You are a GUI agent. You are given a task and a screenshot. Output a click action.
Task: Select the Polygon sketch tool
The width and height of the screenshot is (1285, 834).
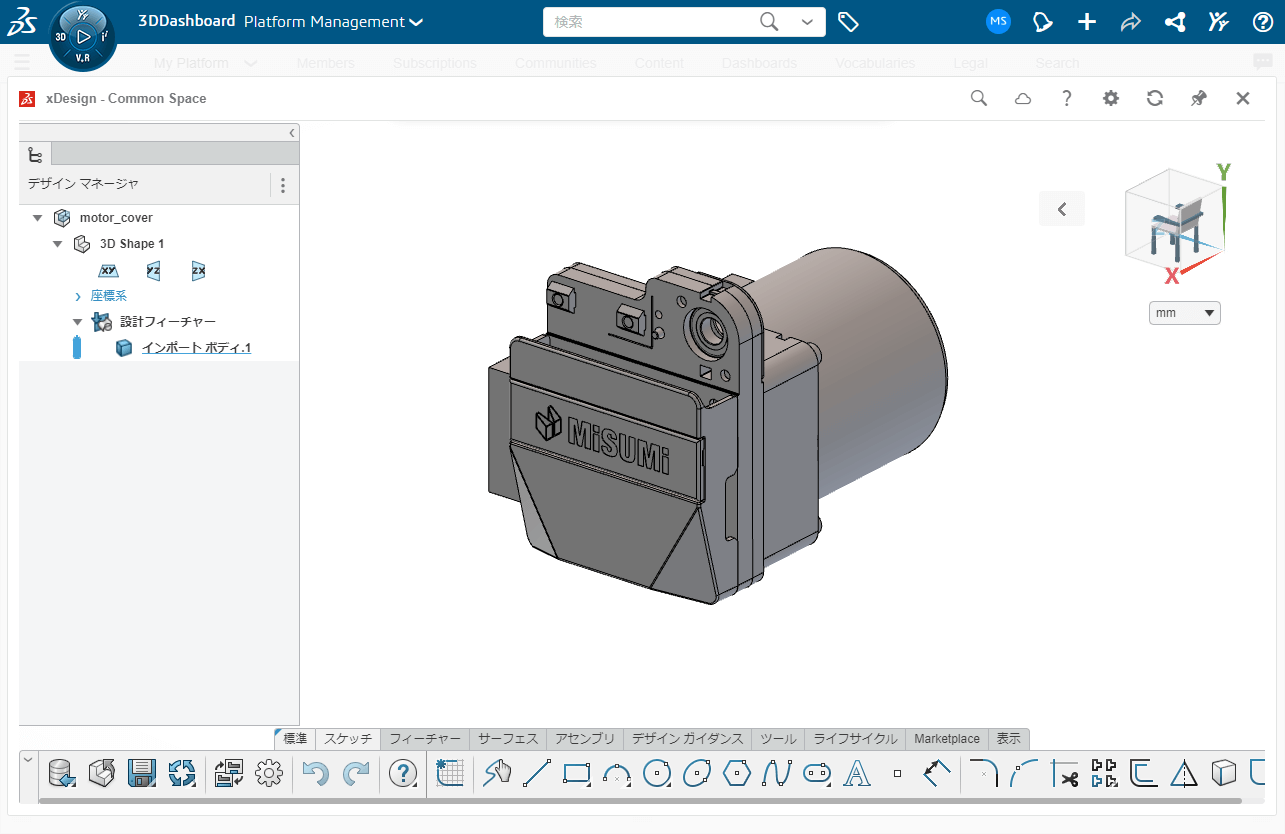[x=736, y=773]
